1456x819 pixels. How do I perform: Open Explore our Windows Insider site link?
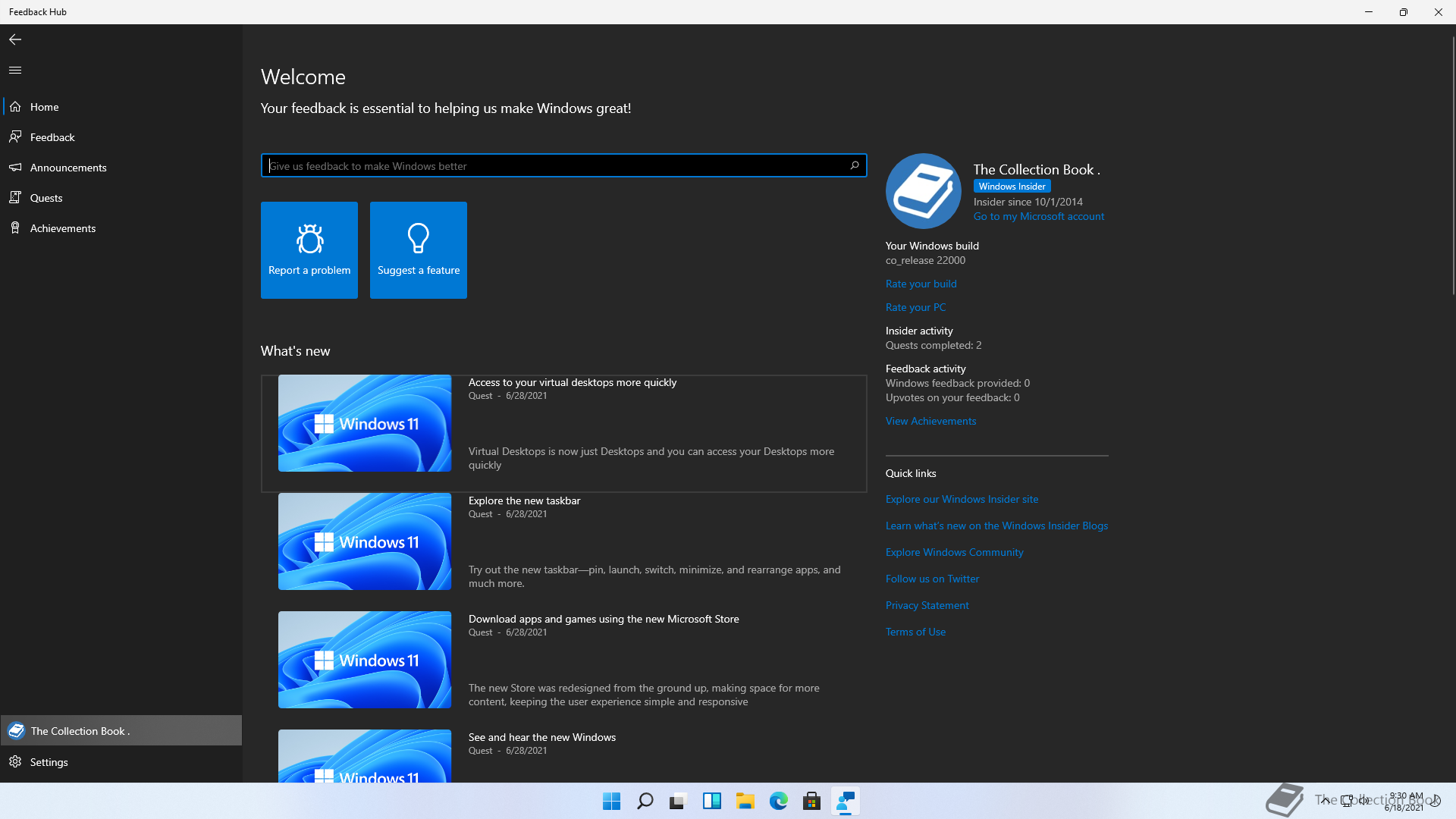pos(962,499)
